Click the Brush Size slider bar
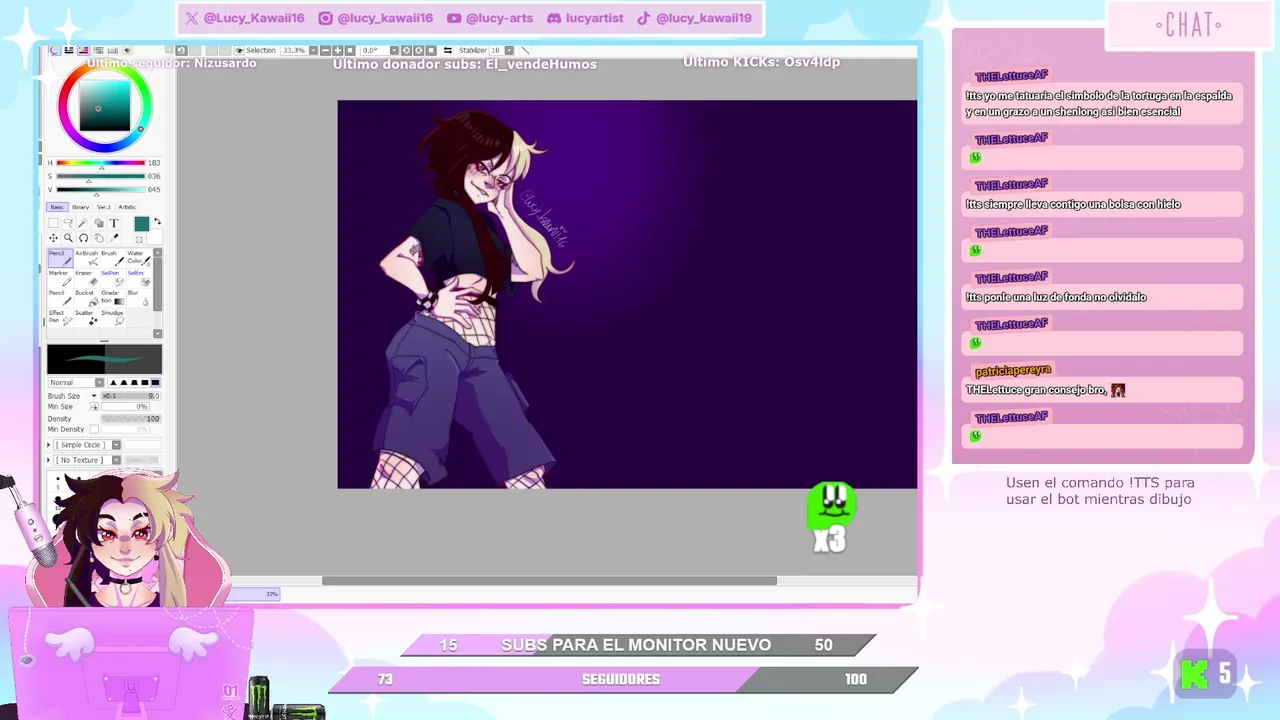The height and width of the screenshot is (720, 1280). pos(130,396)
